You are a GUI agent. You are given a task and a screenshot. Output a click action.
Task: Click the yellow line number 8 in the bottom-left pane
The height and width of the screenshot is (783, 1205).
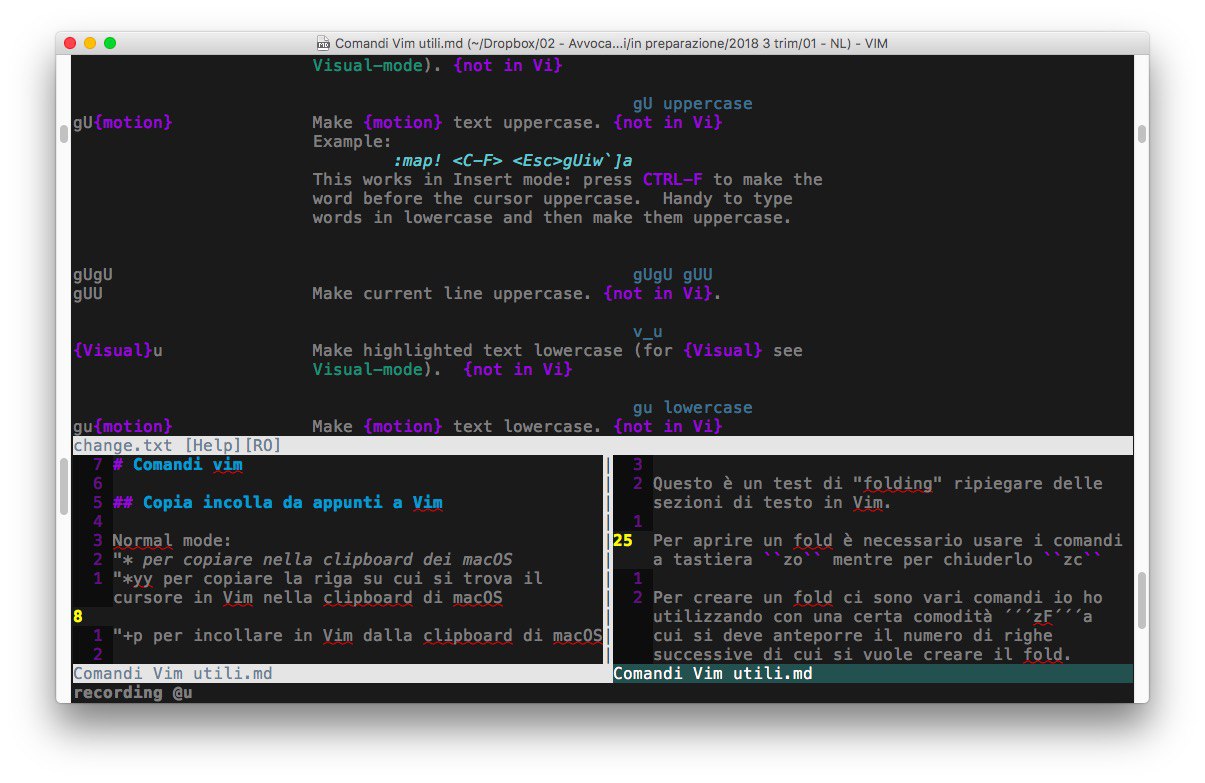tap(78, 617)
